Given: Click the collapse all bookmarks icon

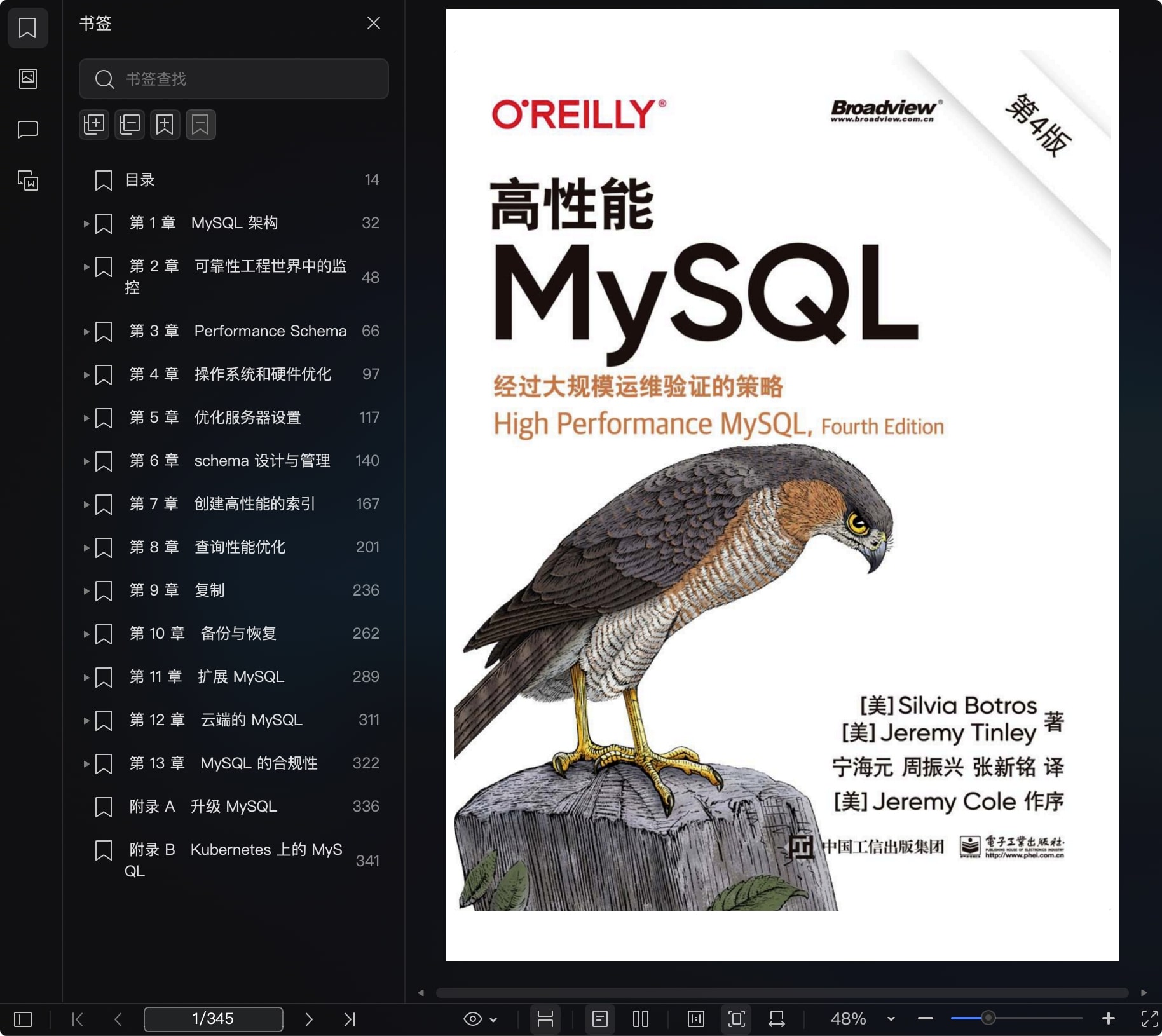Looking at the screenshot, I should [130, 124].
